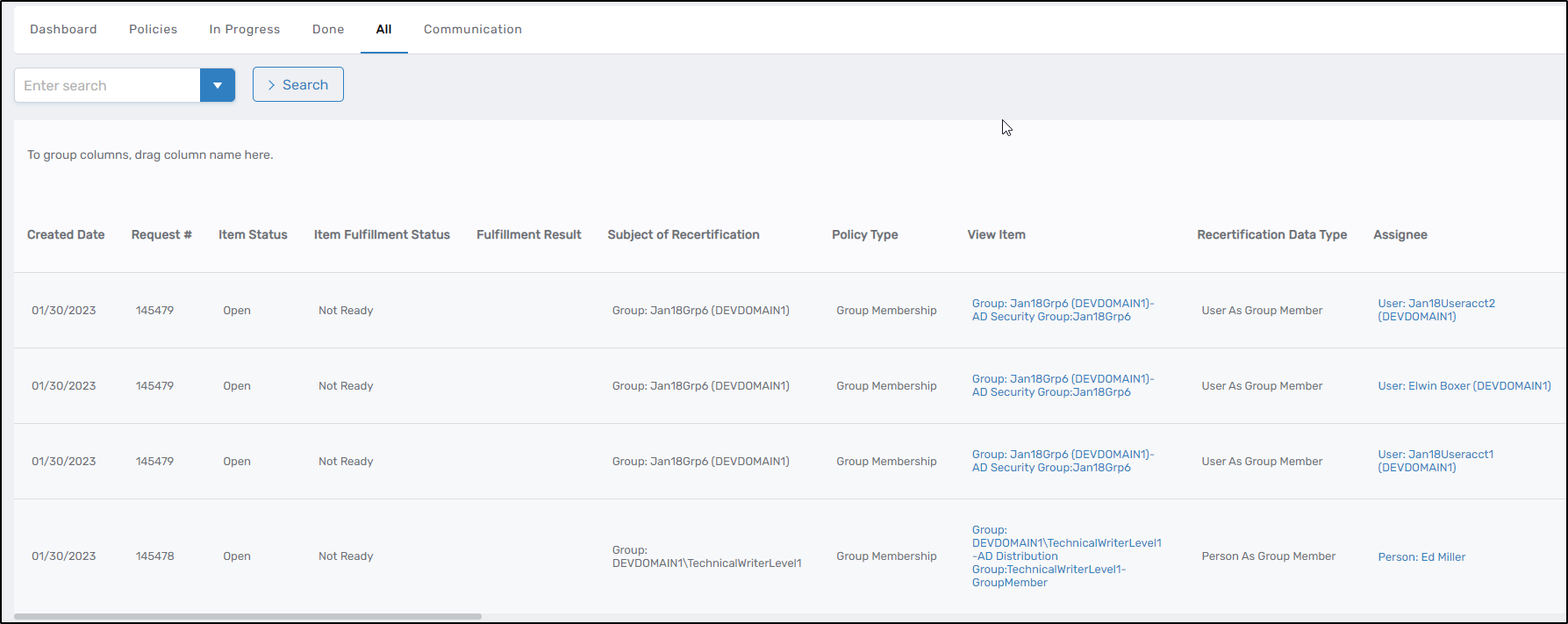This screenshot has height=624, width=1568.
Task: Open the search filter dropdown arrow
Action: [217, 85]
